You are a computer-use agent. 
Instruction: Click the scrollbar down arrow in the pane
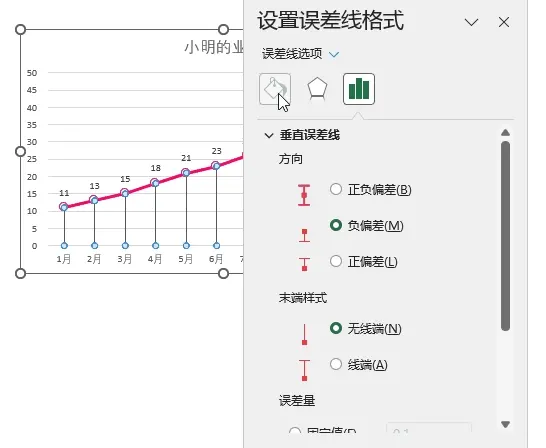505,424
